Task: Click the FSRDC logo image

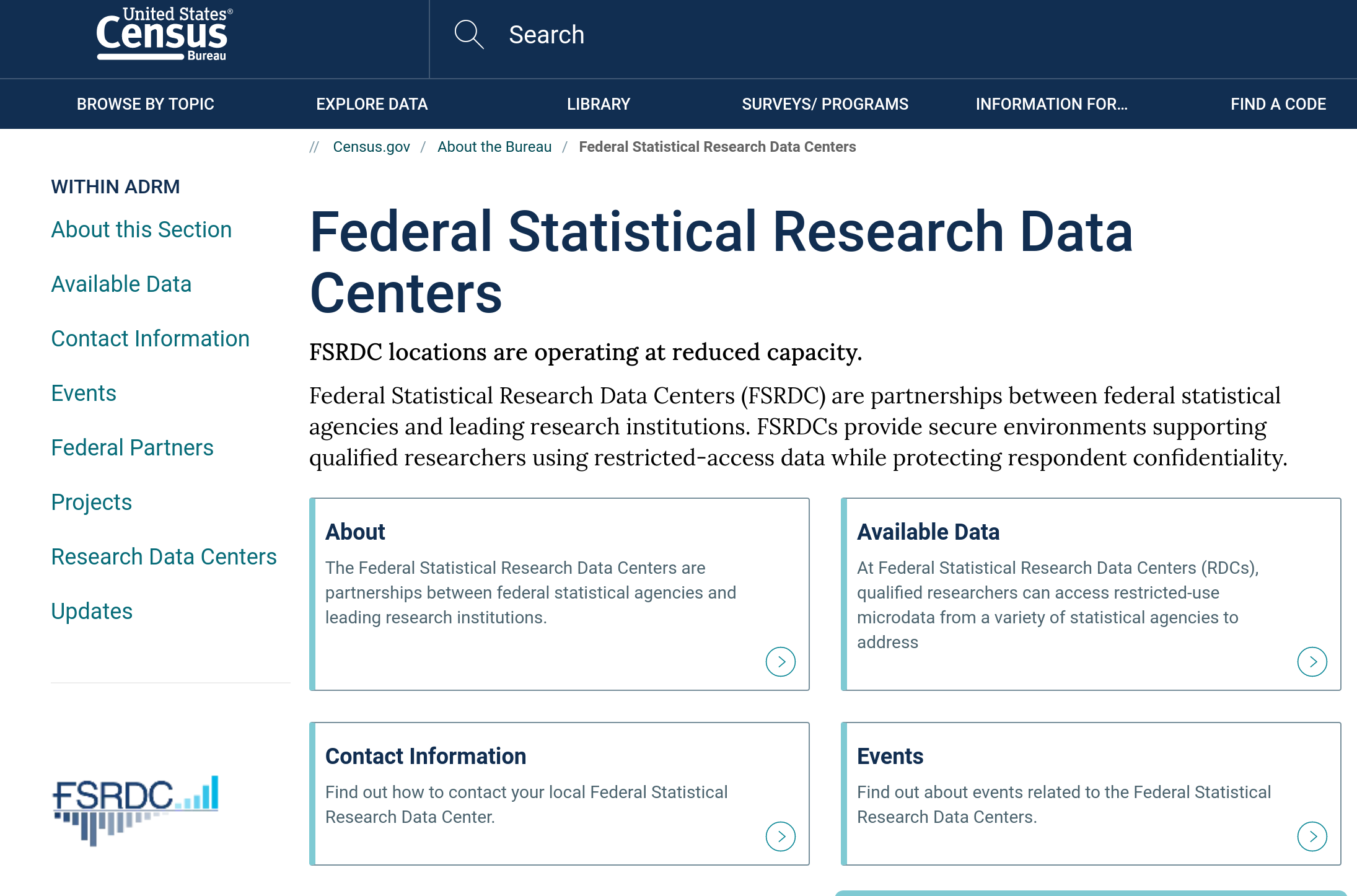Action: point(136,810)
